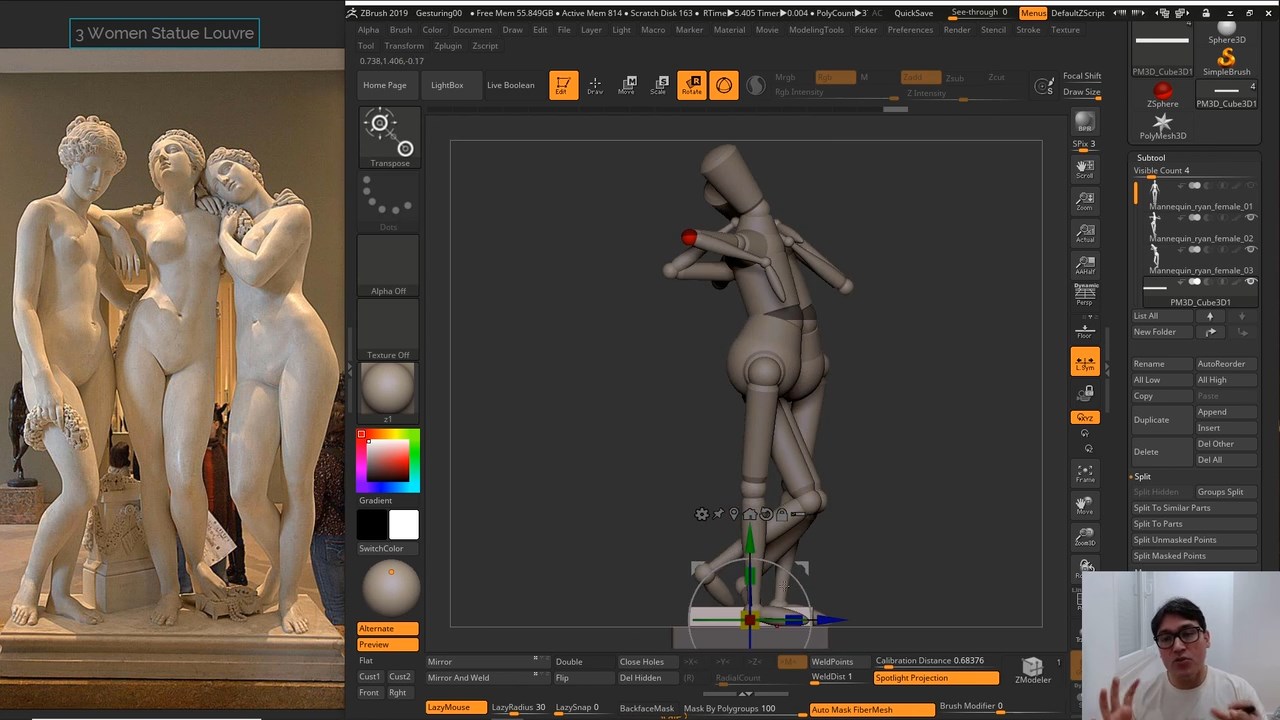Select the Scale transform tool

[x=659, y=85]
